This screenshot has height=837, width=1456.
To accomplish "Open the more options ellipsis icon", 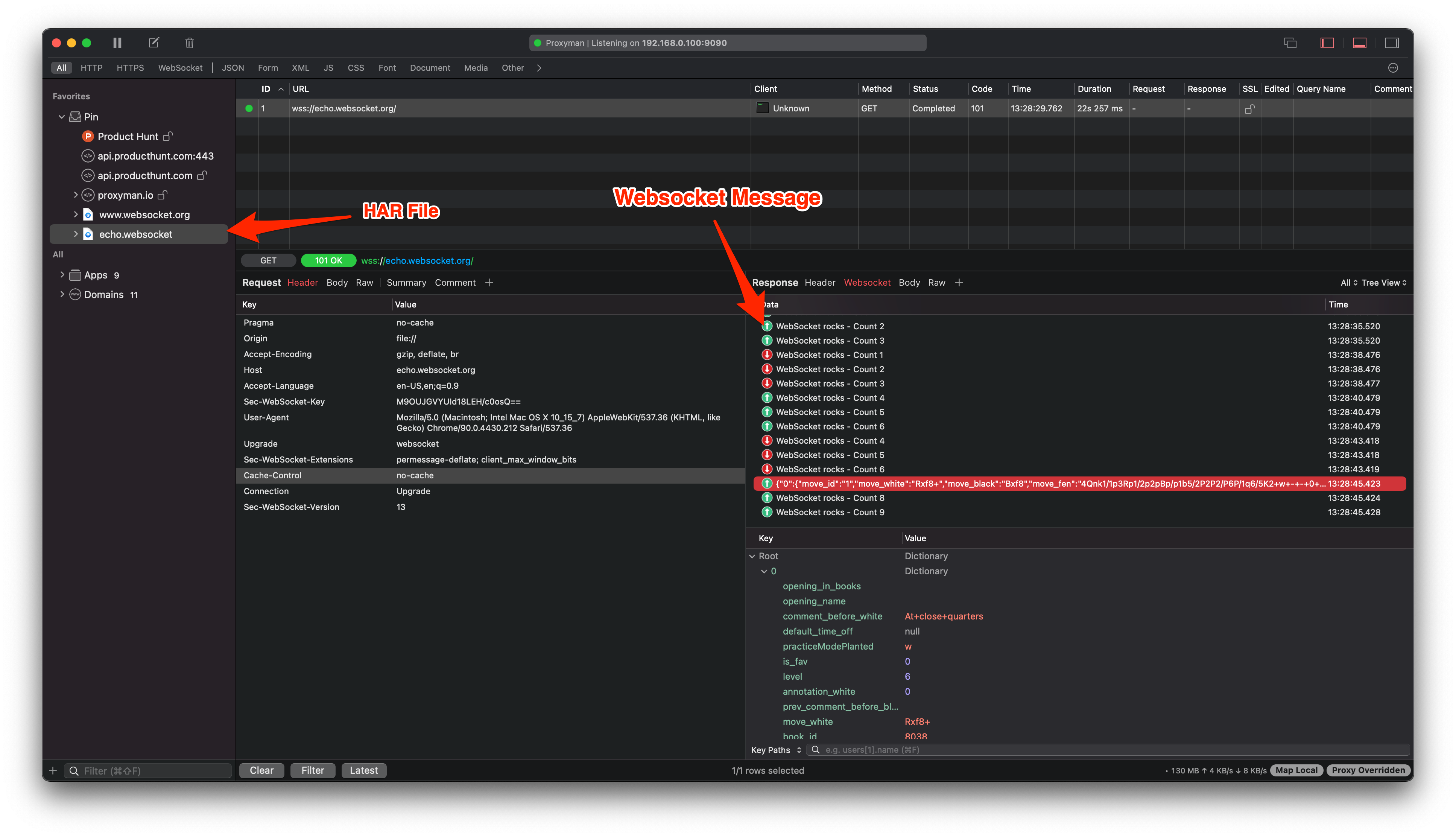I will pyautogui.click(x=1393, y=68).
